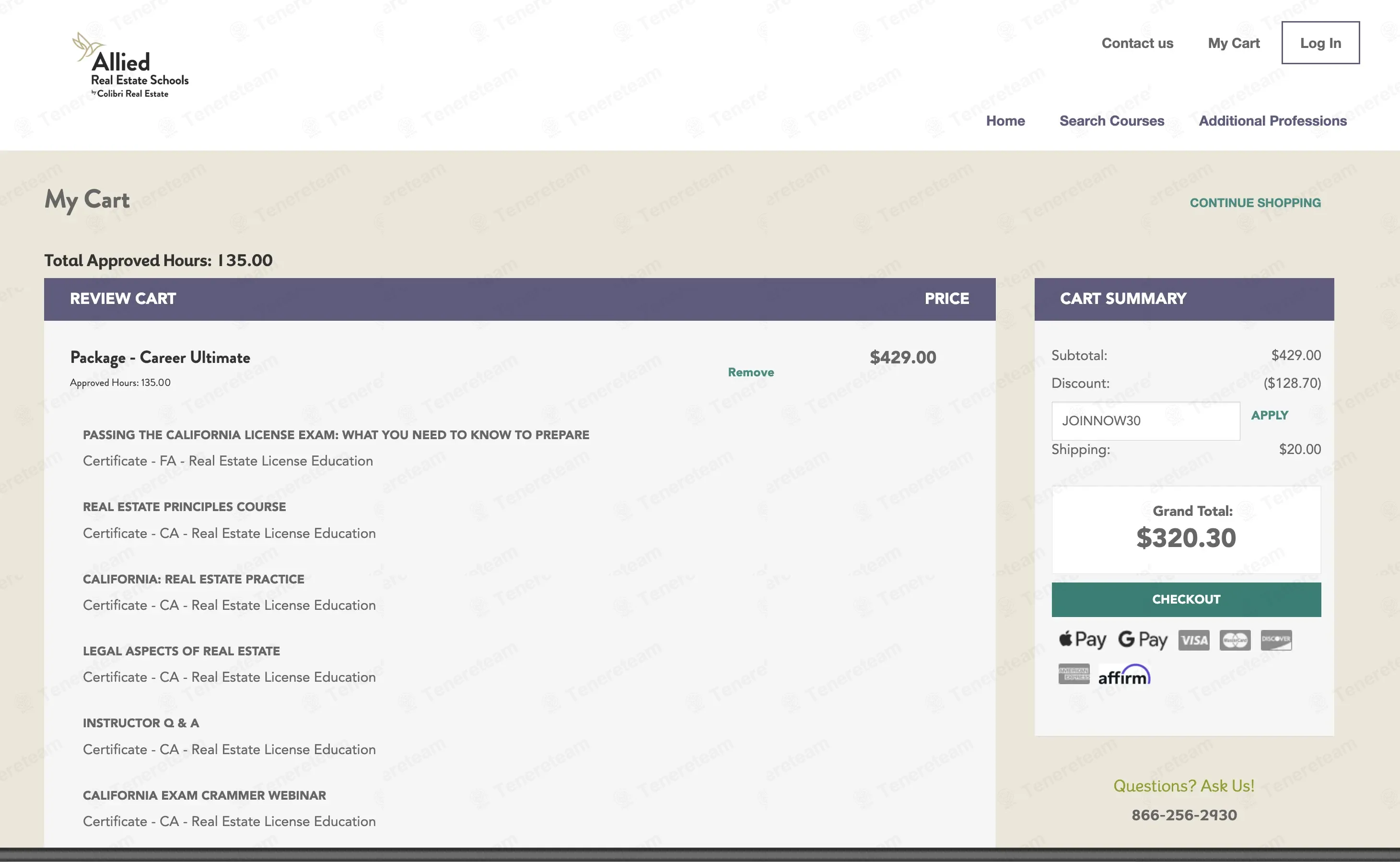Image resolution: width=1400 pixels, height=862 pixels.
Task: Click the Apple Pay payment icon
Action: coord(1082,640)
